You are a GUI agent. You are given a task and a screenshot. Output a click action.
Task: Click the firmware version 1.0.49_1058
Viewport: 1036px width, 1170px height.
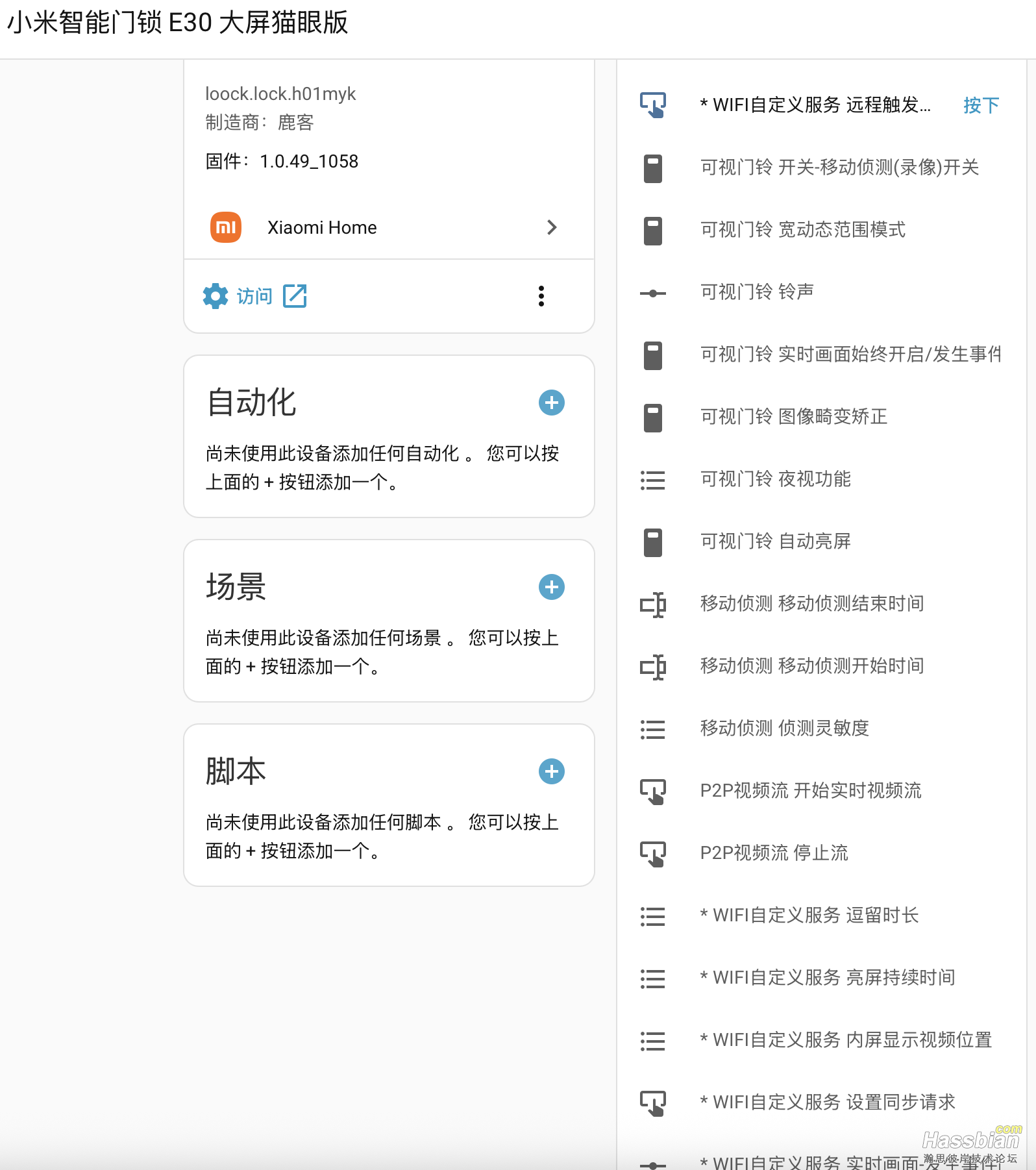point(309,162)
